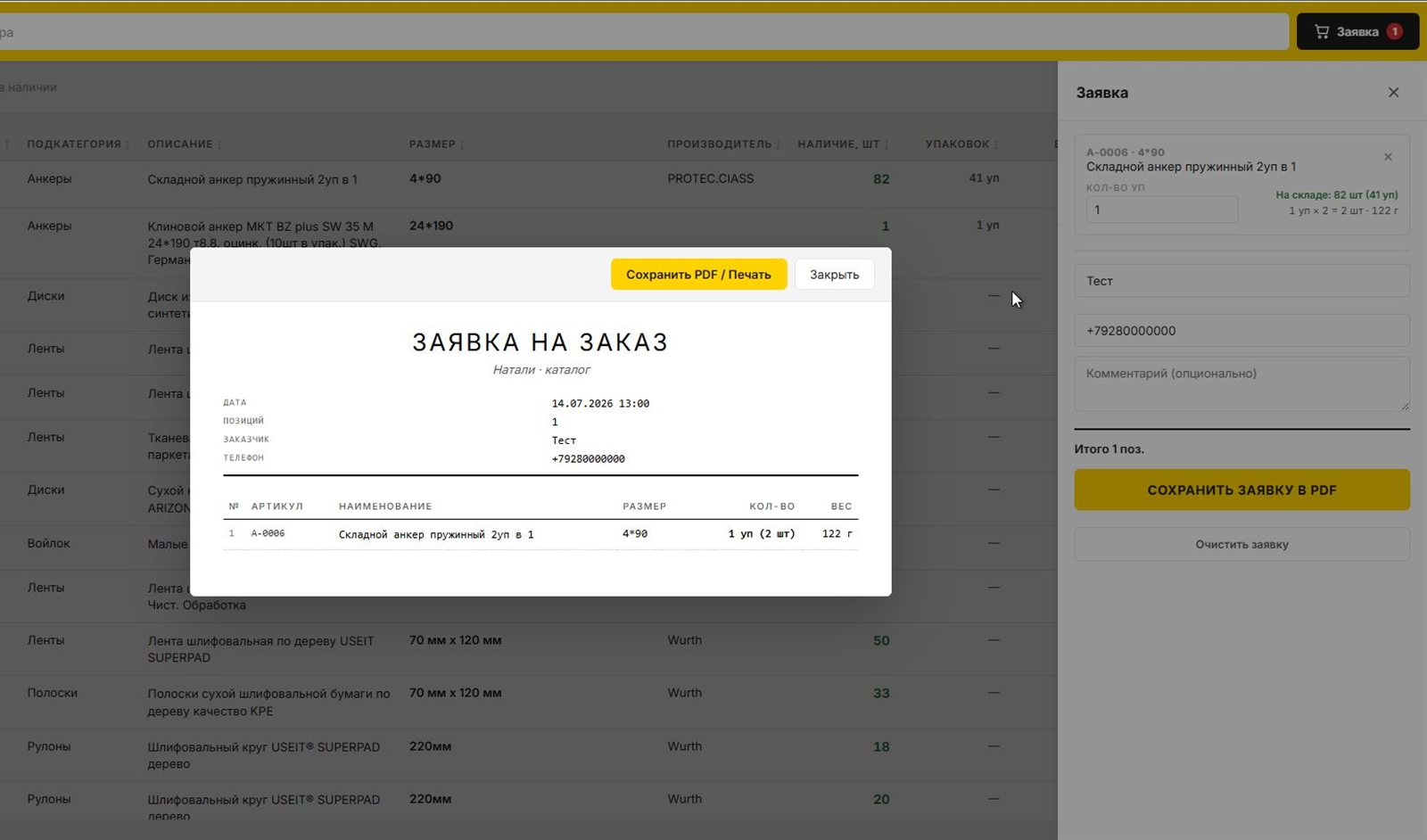Click the red cart counter badge

pyautogui.click(x=1395, y=31)
